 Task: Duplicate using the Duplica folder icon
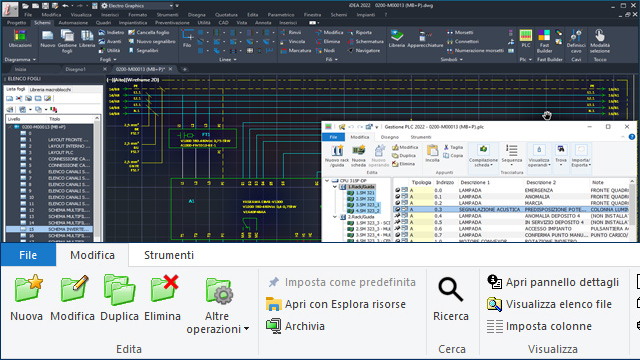[x=120, y=289]
